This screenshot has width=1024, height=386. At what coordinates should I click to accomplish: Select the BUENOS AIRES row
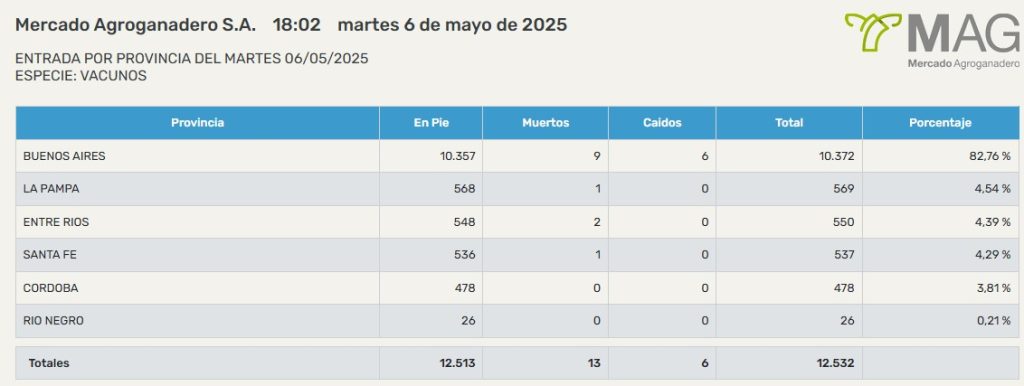pyautogui.click(x=517, y=156)
